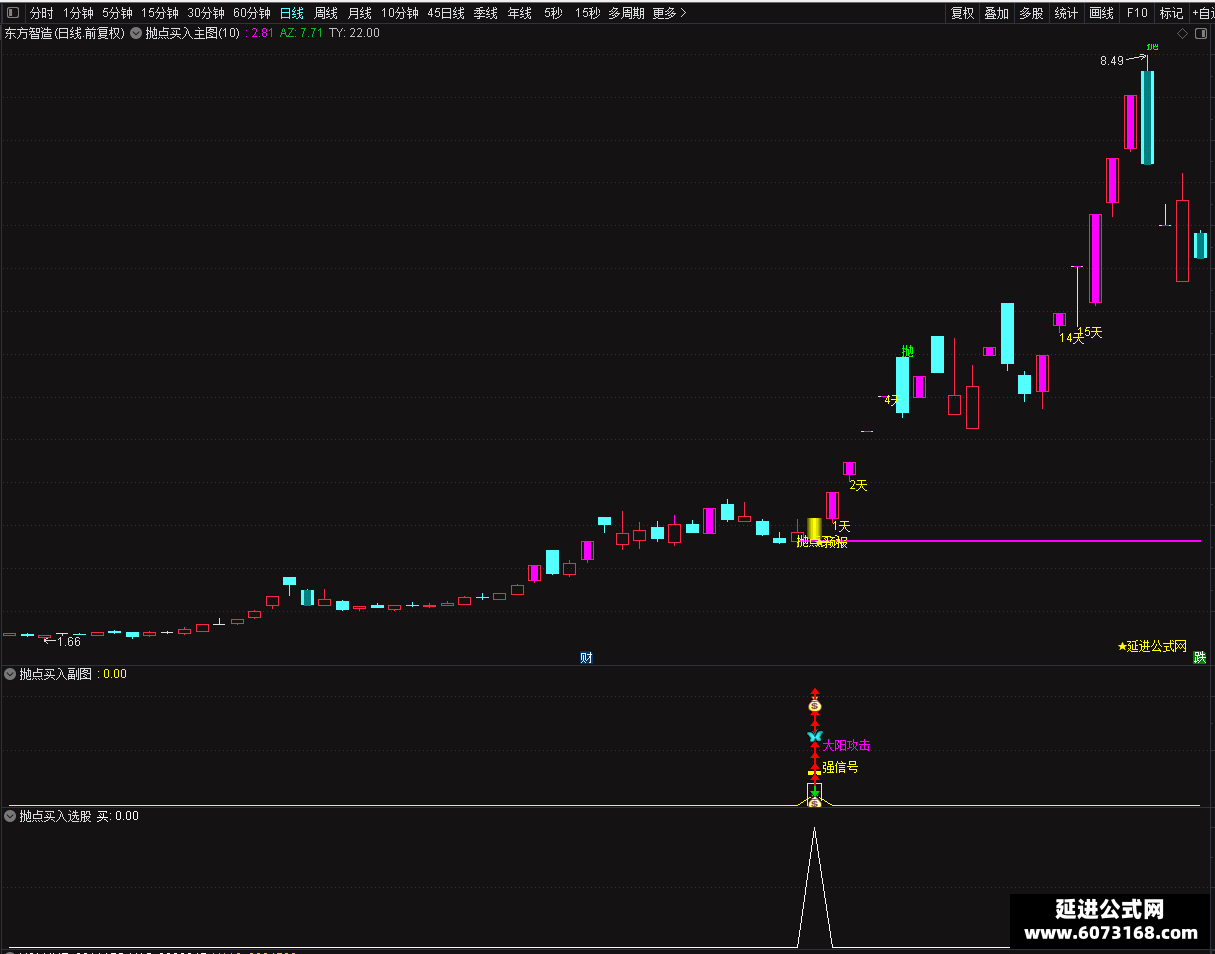This screenshot has height=954, width=1215.
Task: Switch to the 周线 period tab
Action: tap(326, 13)
